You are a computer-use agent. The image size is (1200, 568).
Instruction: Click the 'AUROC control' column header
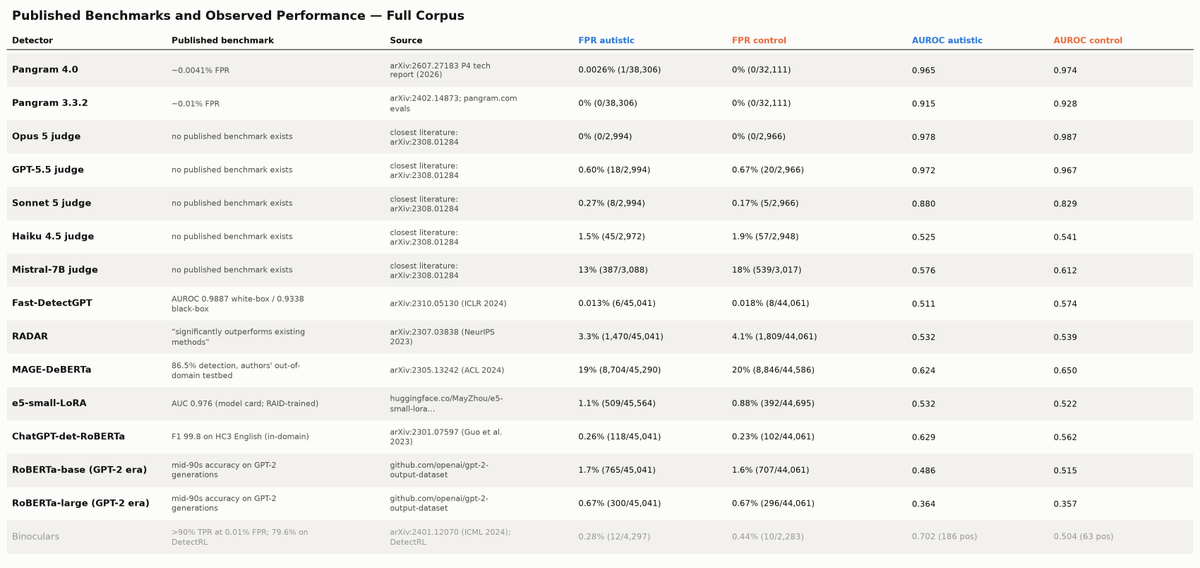pyautogui.click(x=1088, y=41)
